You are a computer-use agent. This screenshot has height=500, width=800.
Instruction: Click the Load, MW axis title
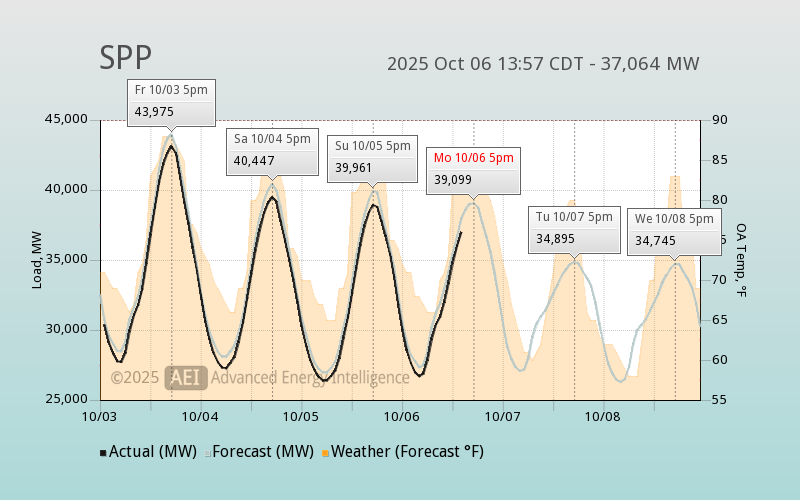click(x=37, y=260)
